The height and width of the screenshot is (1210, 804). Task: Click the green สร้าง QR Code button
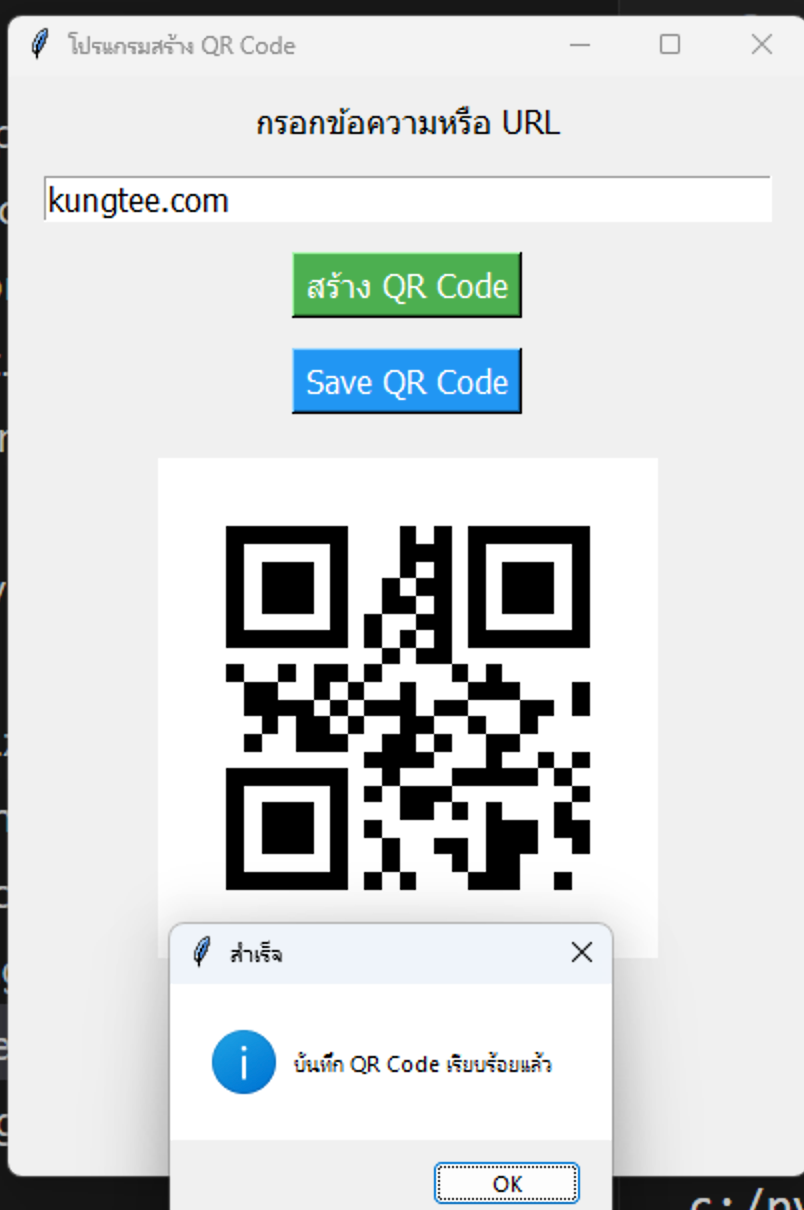[407, 285]
